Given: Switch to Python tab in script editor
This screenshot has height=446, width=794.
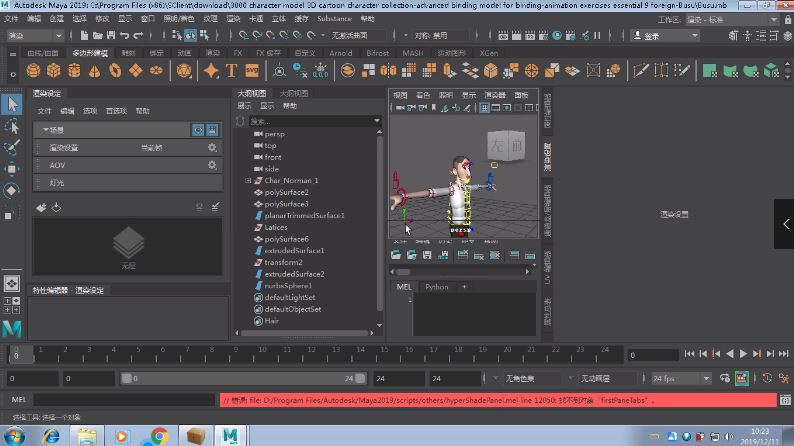Looking at the screenshot, I should pyautogui.click(x=437, y=287).
